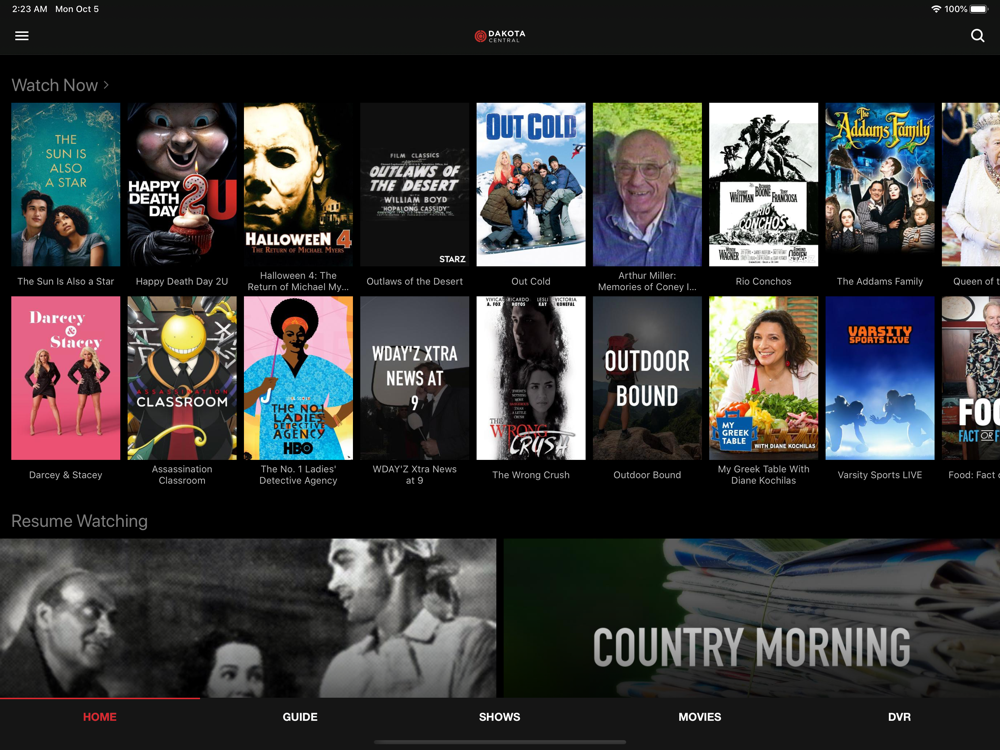This screenshot has width=1000, height=750.
Task: Tap the 'Out Cold' title text
Action: pos(531,281)
